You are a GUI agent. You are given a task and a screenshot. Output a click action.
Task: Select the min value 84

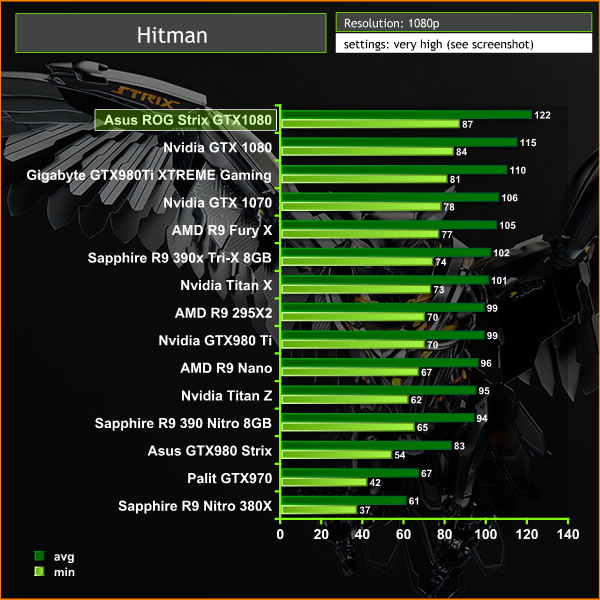pyautogui.click(x=461, y=152)
